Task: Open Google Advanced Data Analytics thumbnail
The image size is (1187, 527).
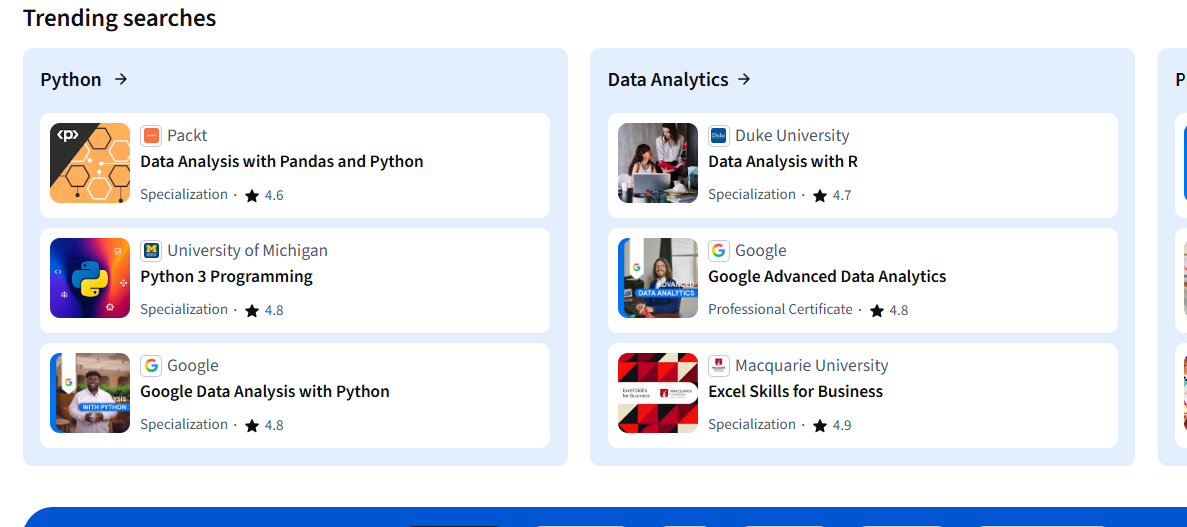Action: tap(658, 278)
